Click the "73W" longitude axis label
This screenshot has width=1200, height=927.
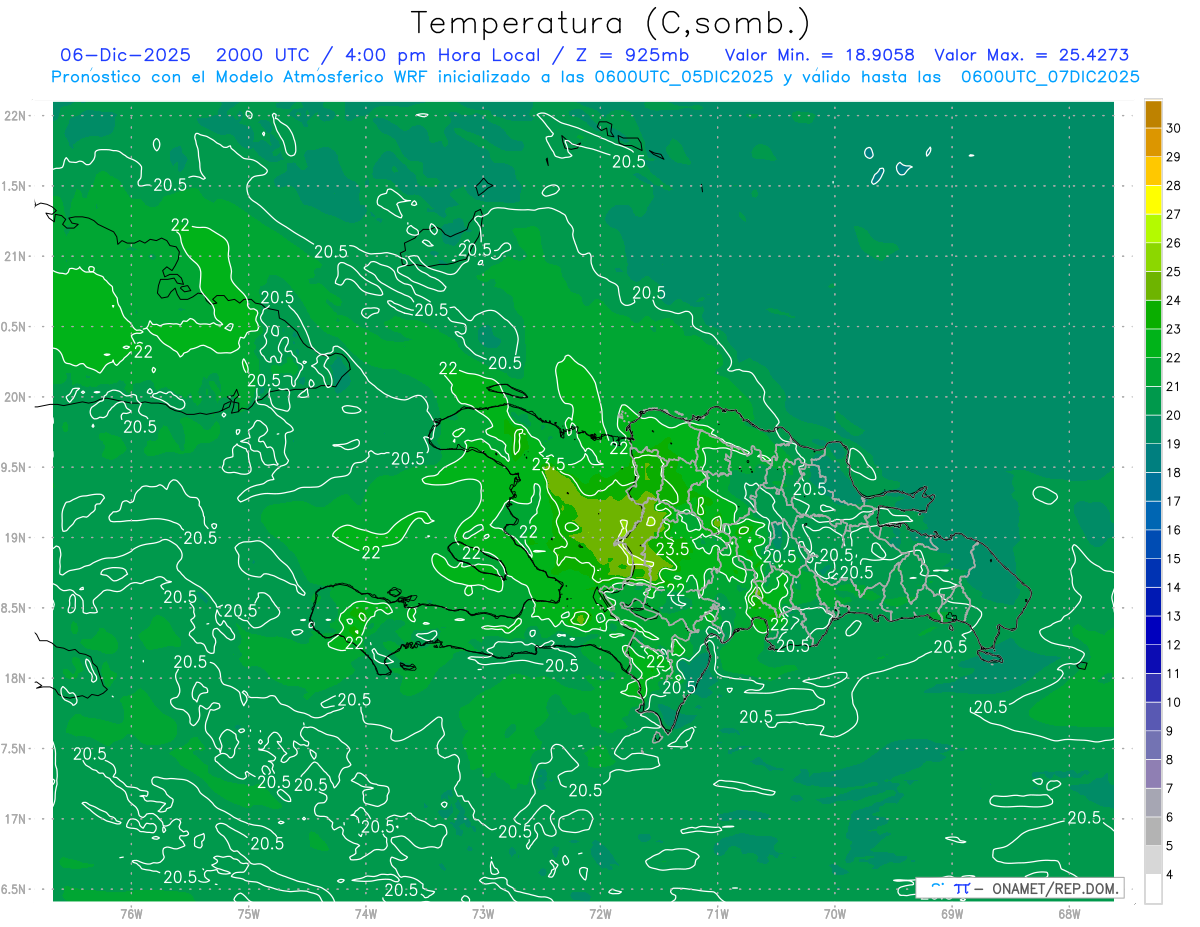pos(483,913)
